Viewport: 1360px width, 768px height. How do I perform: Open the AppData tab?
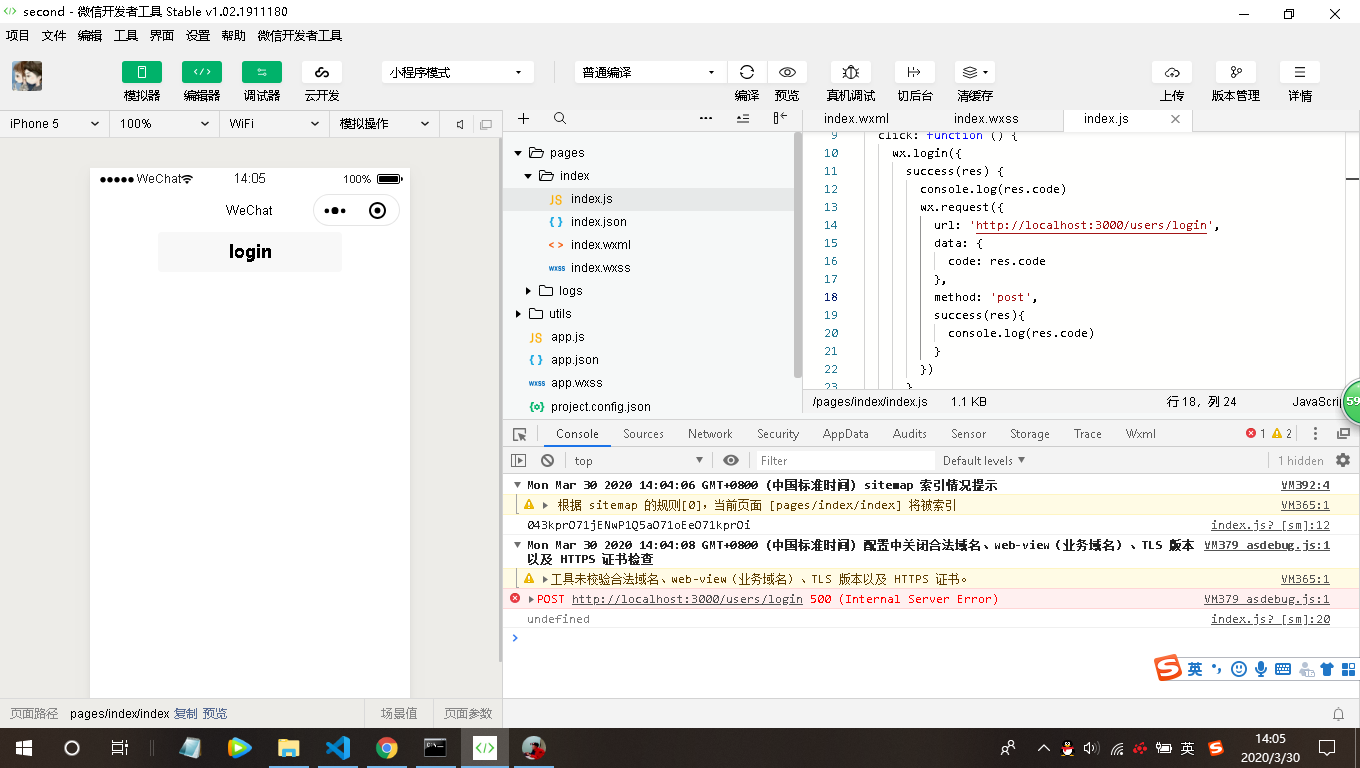click(846, 434)
